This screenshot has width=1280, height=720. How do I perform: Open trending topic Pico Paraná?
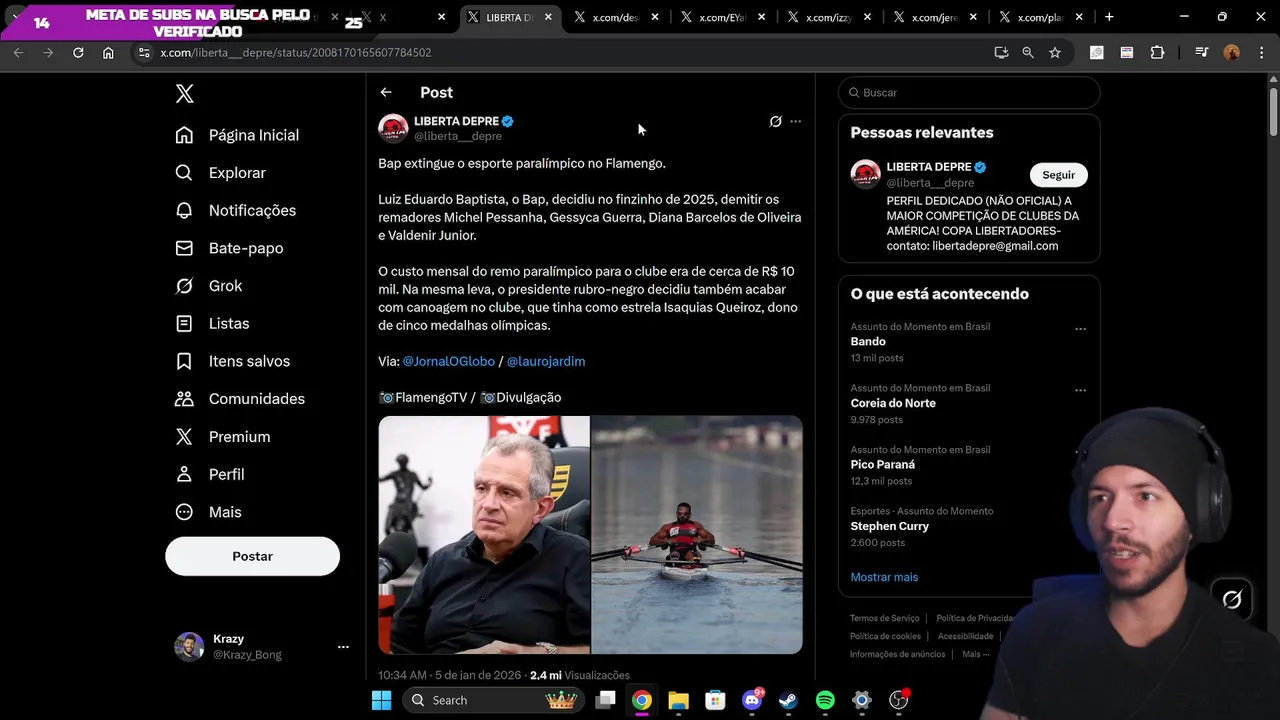(x=882, y=465)
